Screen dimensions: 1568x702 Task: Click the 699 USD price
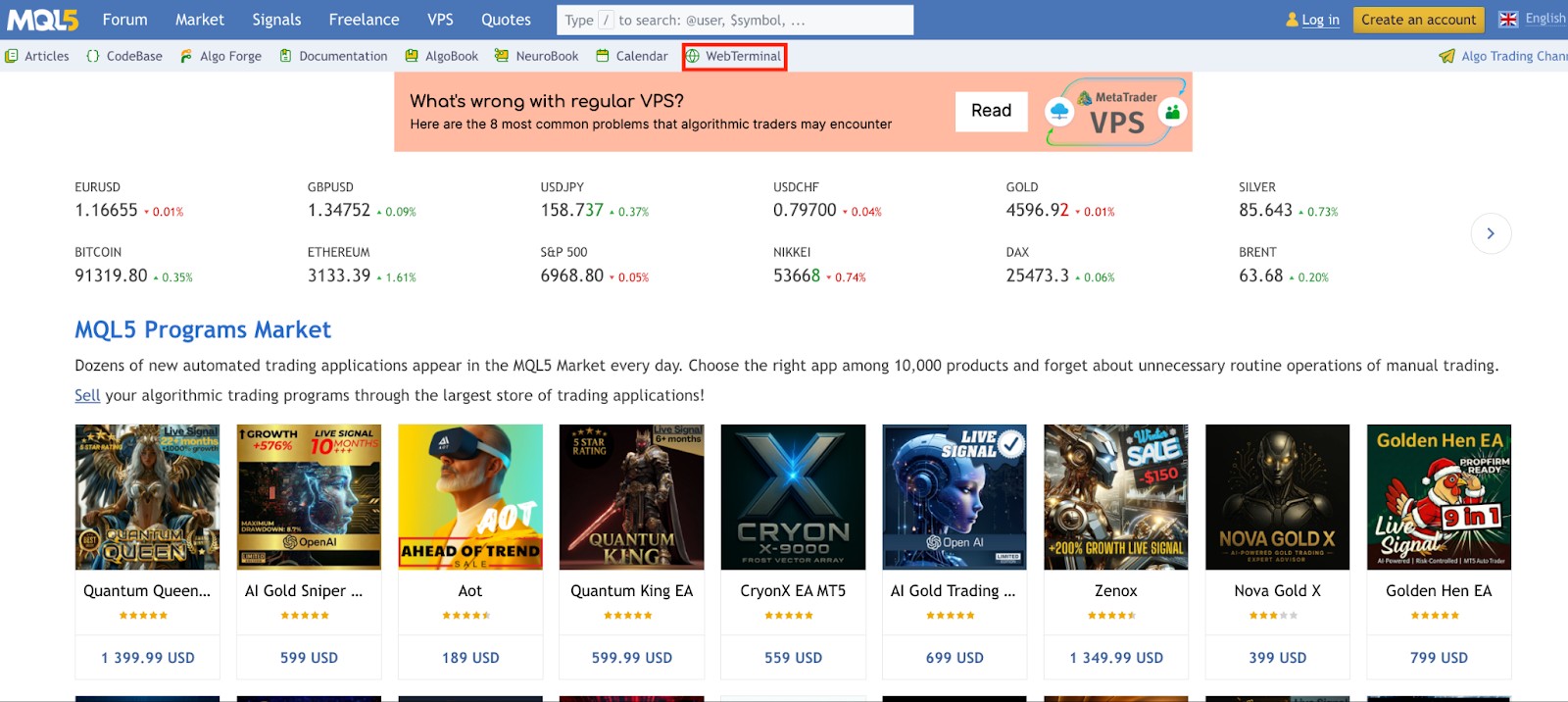[x=955, y=658]
